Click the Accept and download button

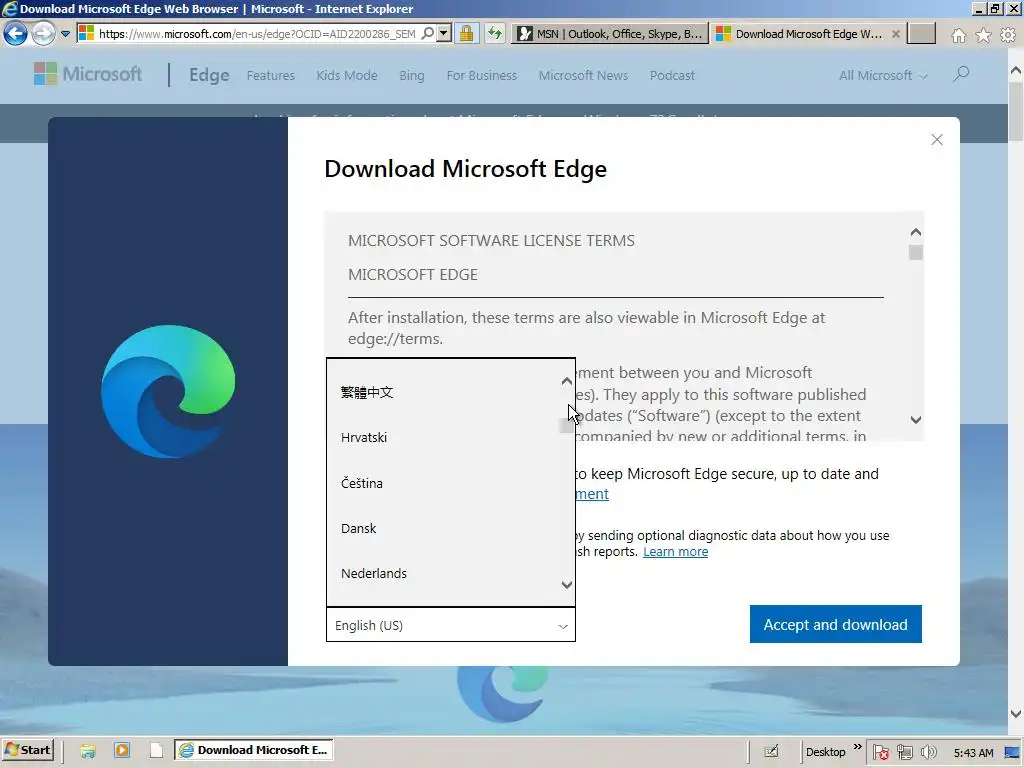[835, 624]
